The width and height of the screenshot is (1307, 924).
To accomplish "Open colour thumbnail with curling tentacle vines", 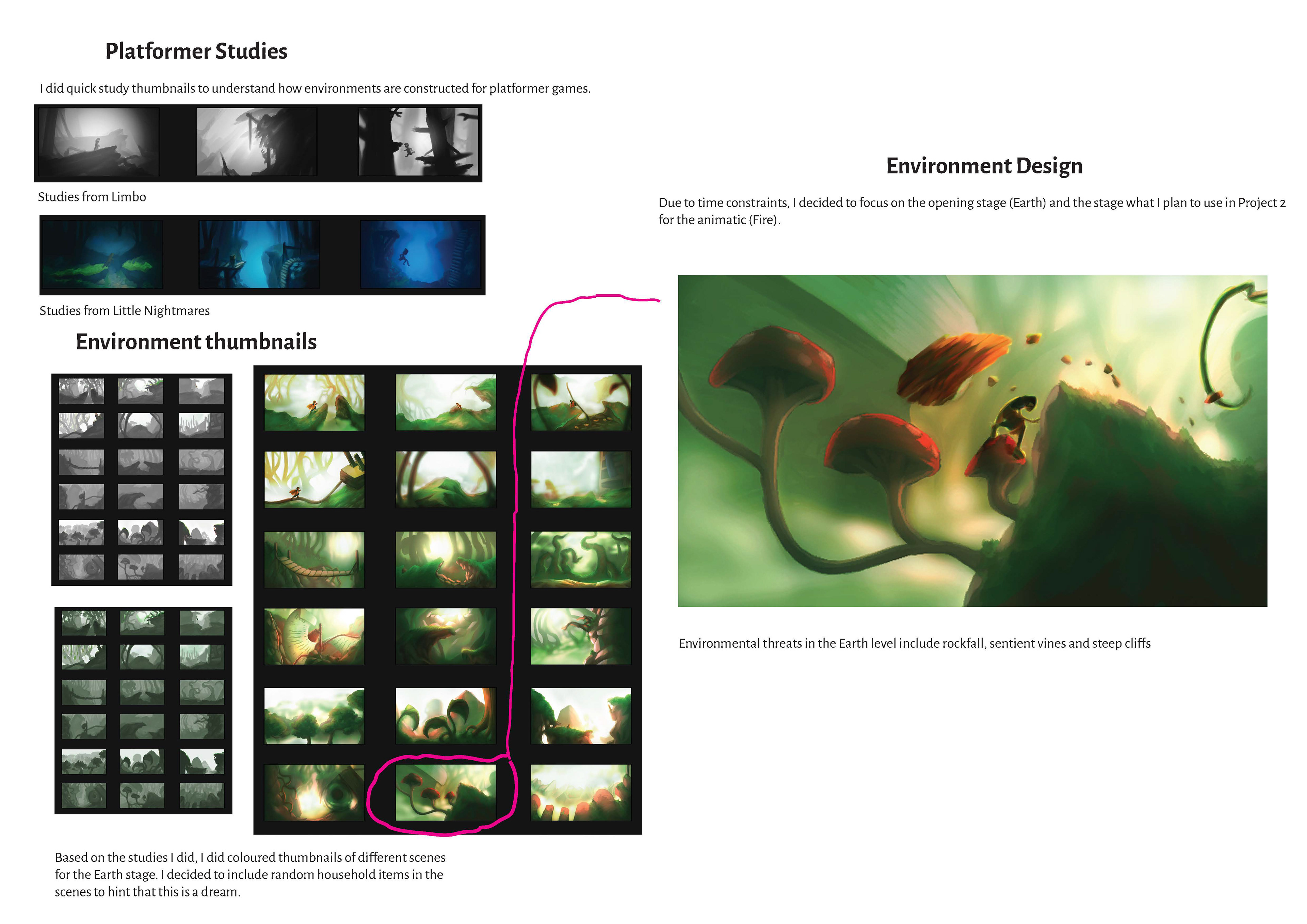I will click(581, 559).
